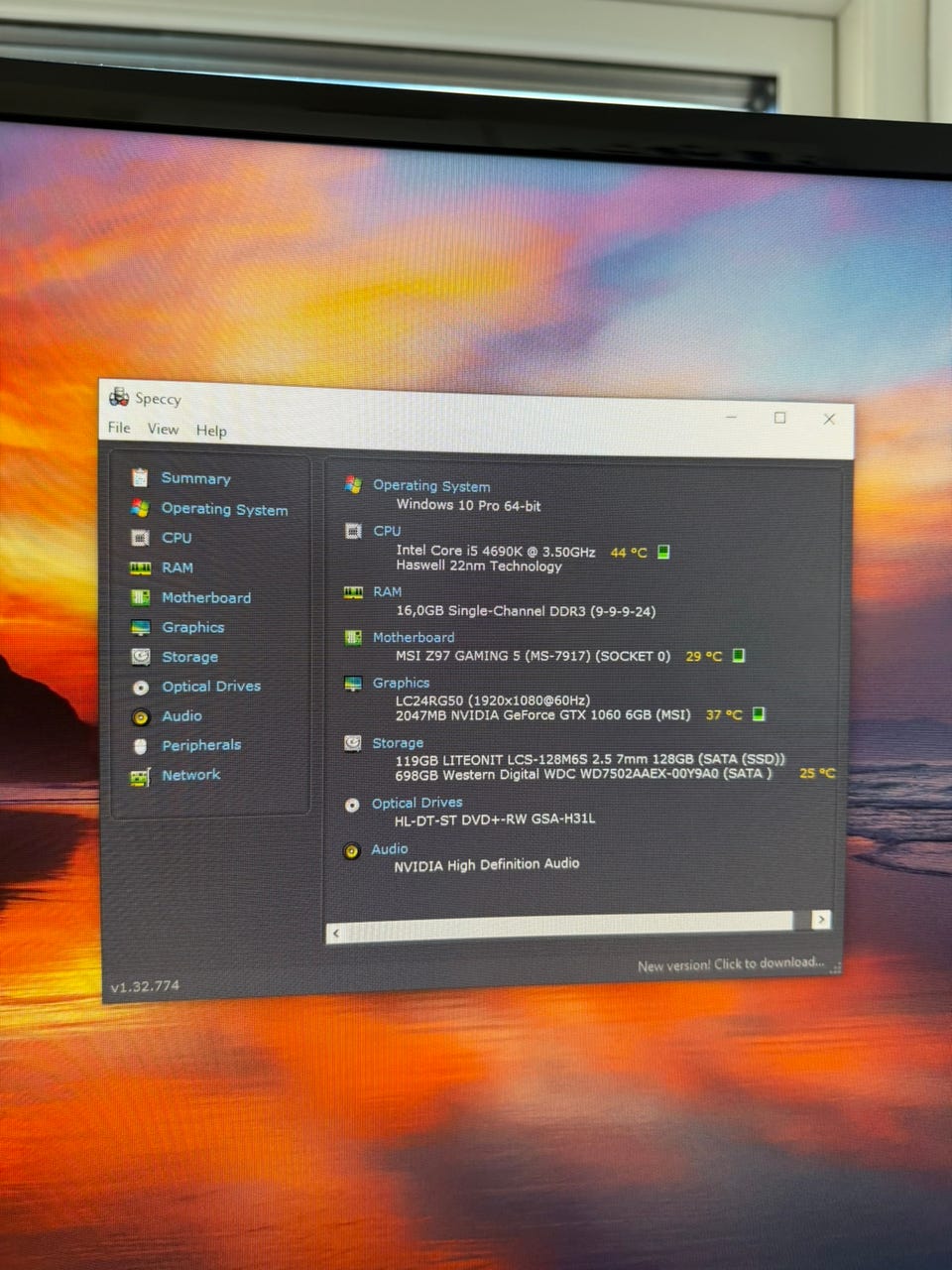
Task: Click the green temperature indicator next to 44 °C
Action: click(663, 552)
